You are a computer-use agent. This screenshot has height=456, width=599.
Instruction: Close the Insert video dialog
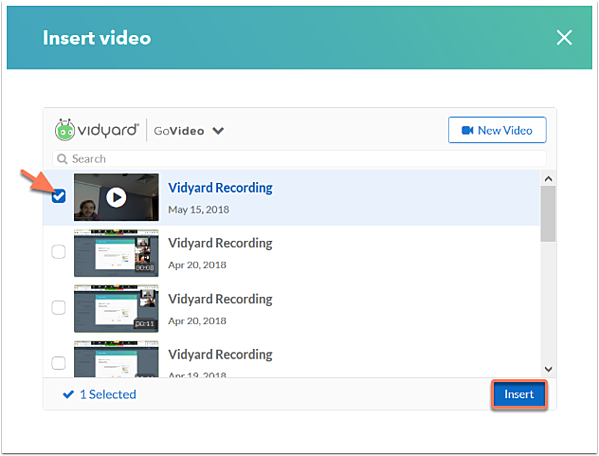click(x=564, y=37)
